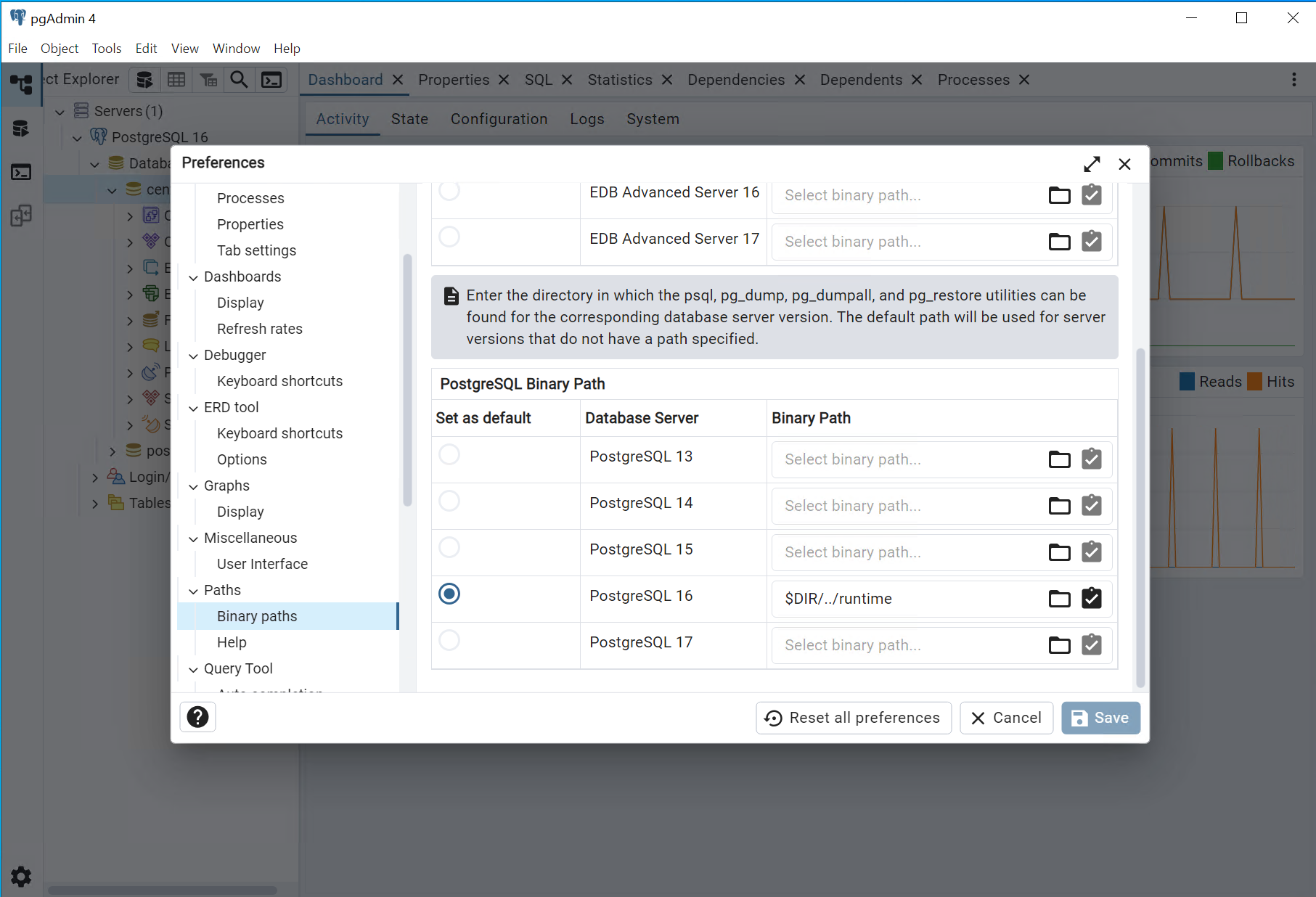Click the folder browse icon for PostgreSQL 16

[1059, 599]
